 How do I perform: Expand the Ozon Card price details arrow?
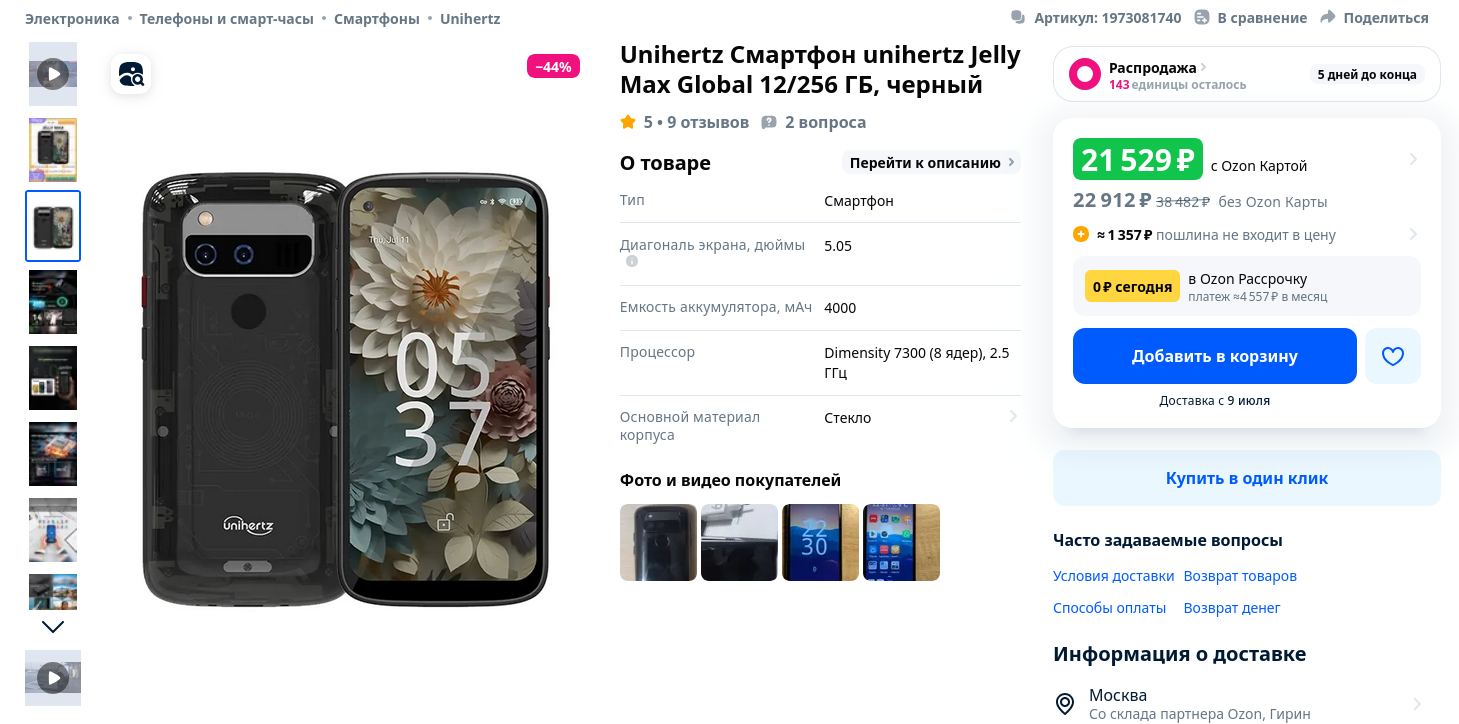pos(1413,159)
